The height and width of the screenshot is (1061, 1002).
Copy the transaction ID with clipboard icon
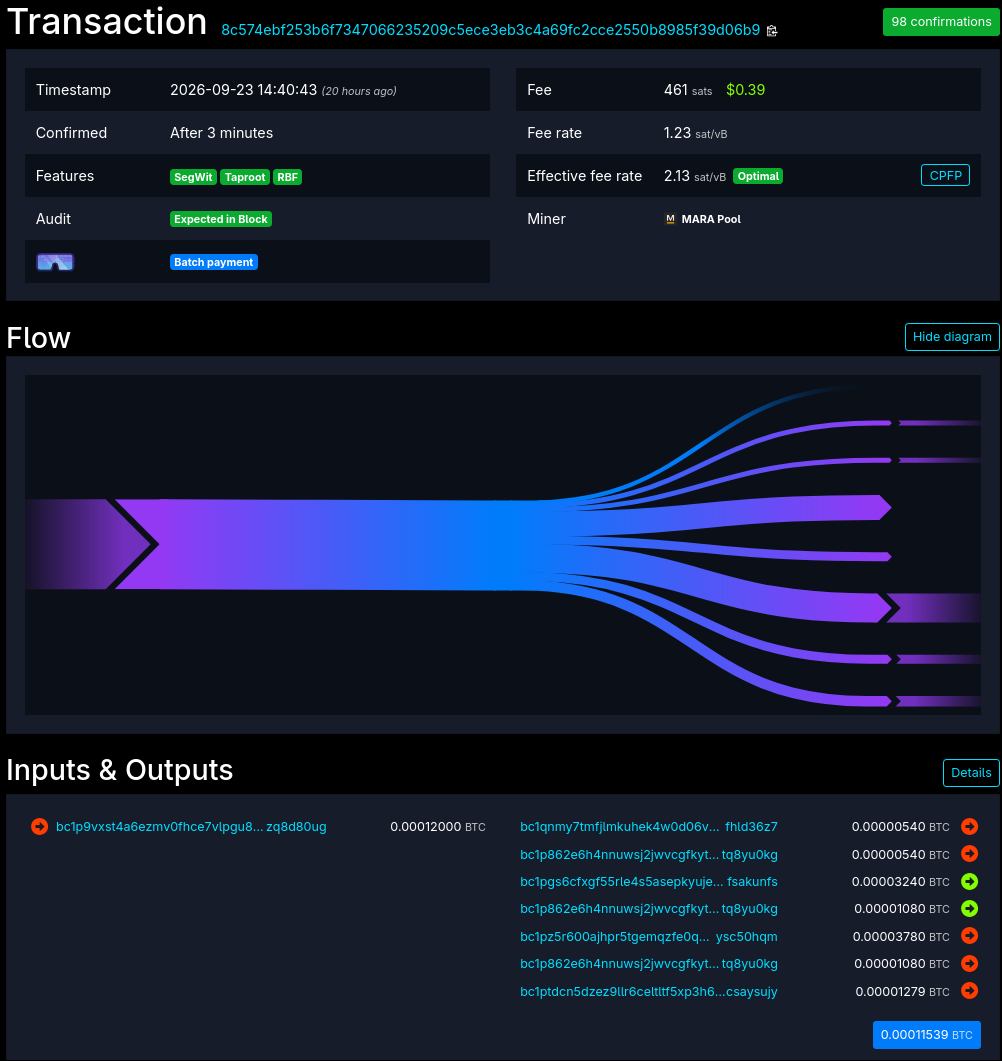(x=772, y=30)
